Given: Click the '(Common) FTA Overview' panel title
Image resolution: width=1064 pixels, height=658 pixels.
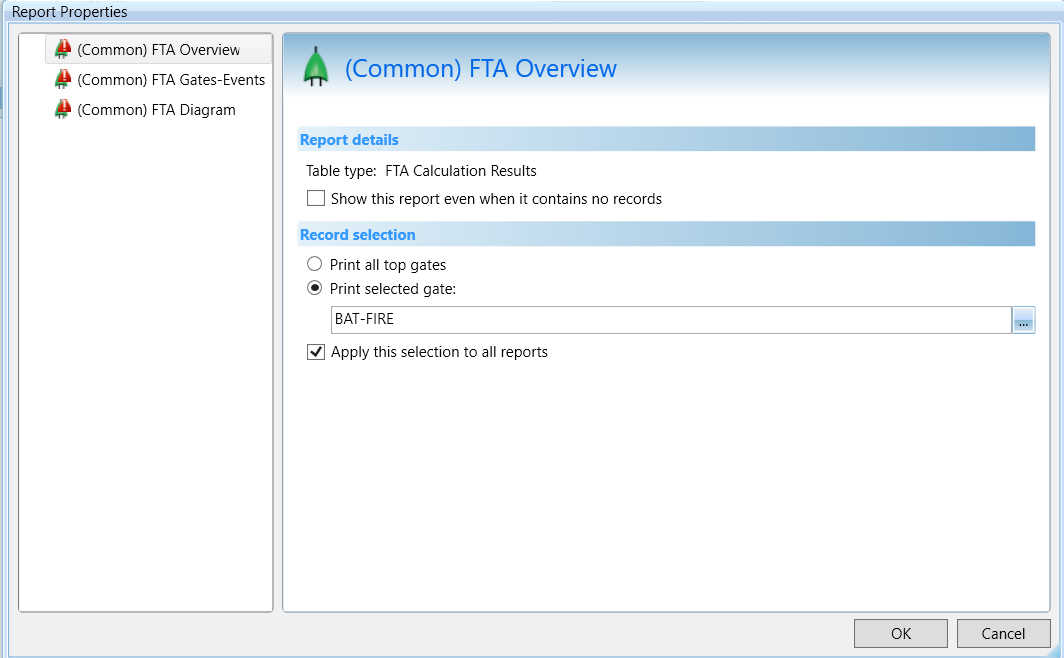Looking at the screenshot, I should (480, 69).
